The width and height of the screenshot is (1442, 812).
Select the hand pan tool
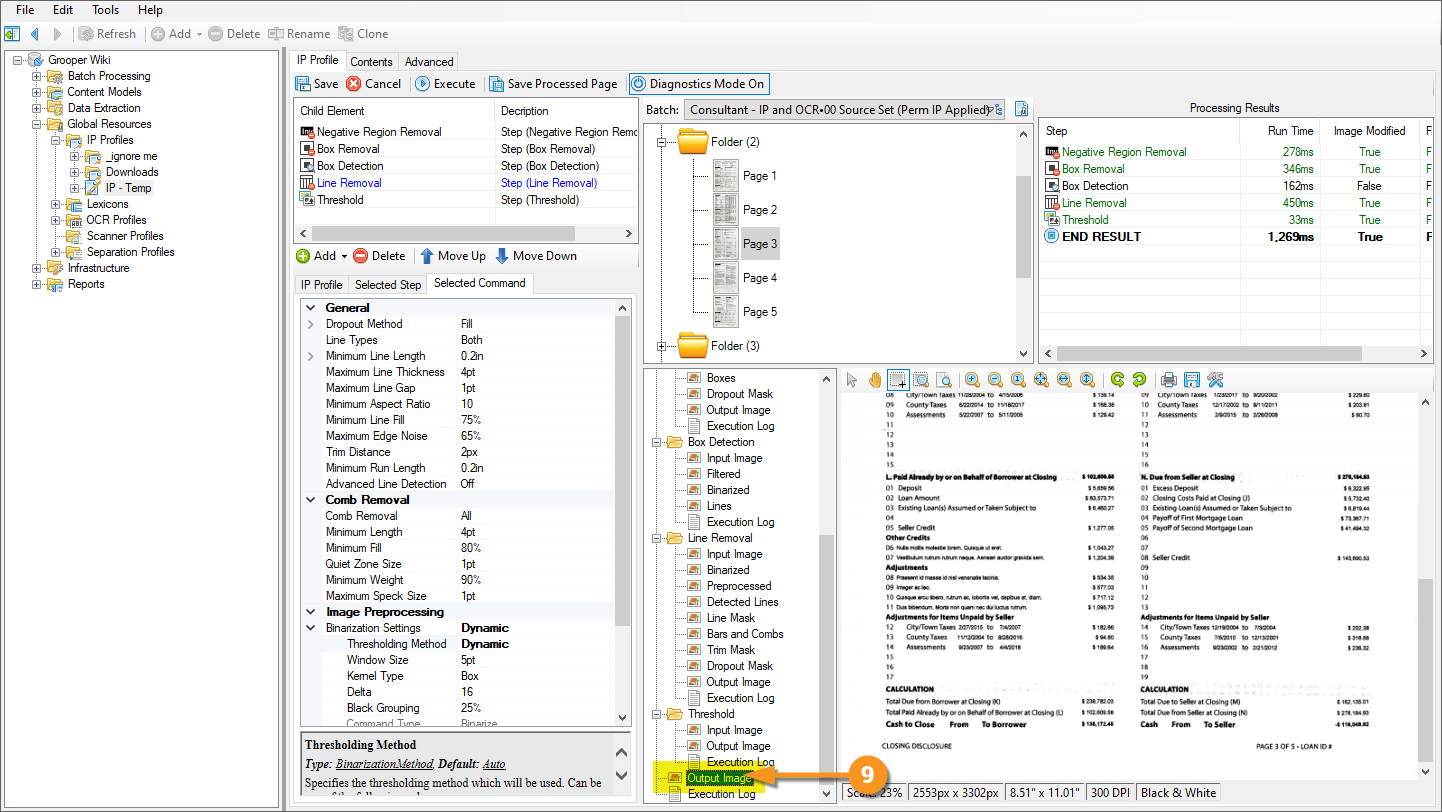click(x=875, y=380)
